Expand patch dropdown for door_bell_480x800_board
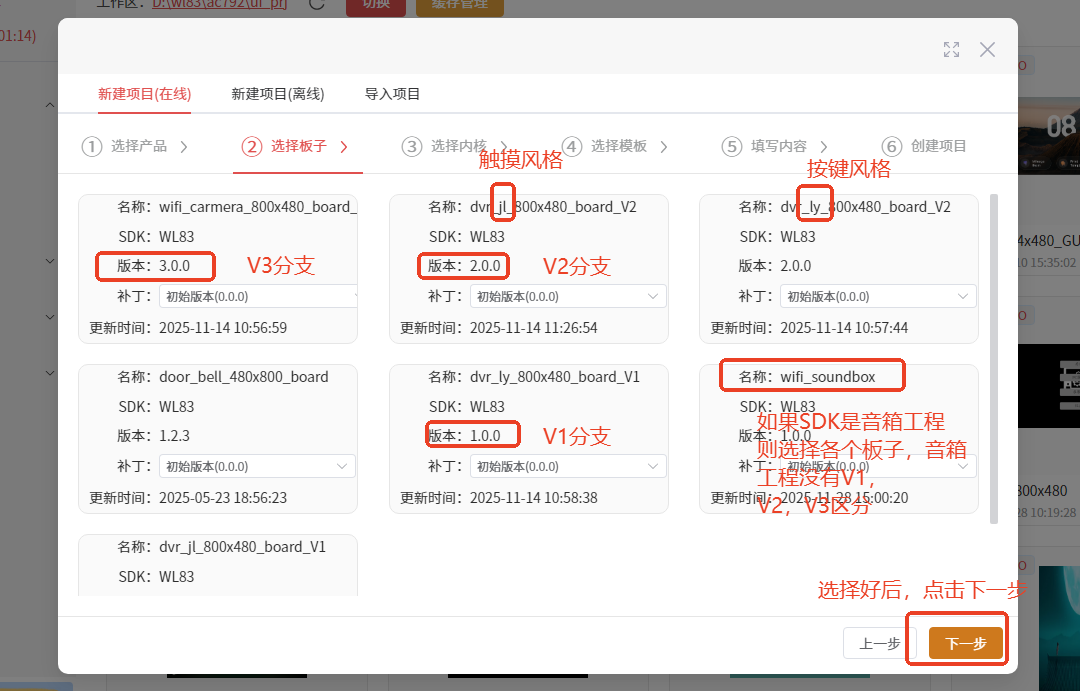Screen dimensions: 1080x691 click(257, 466)
